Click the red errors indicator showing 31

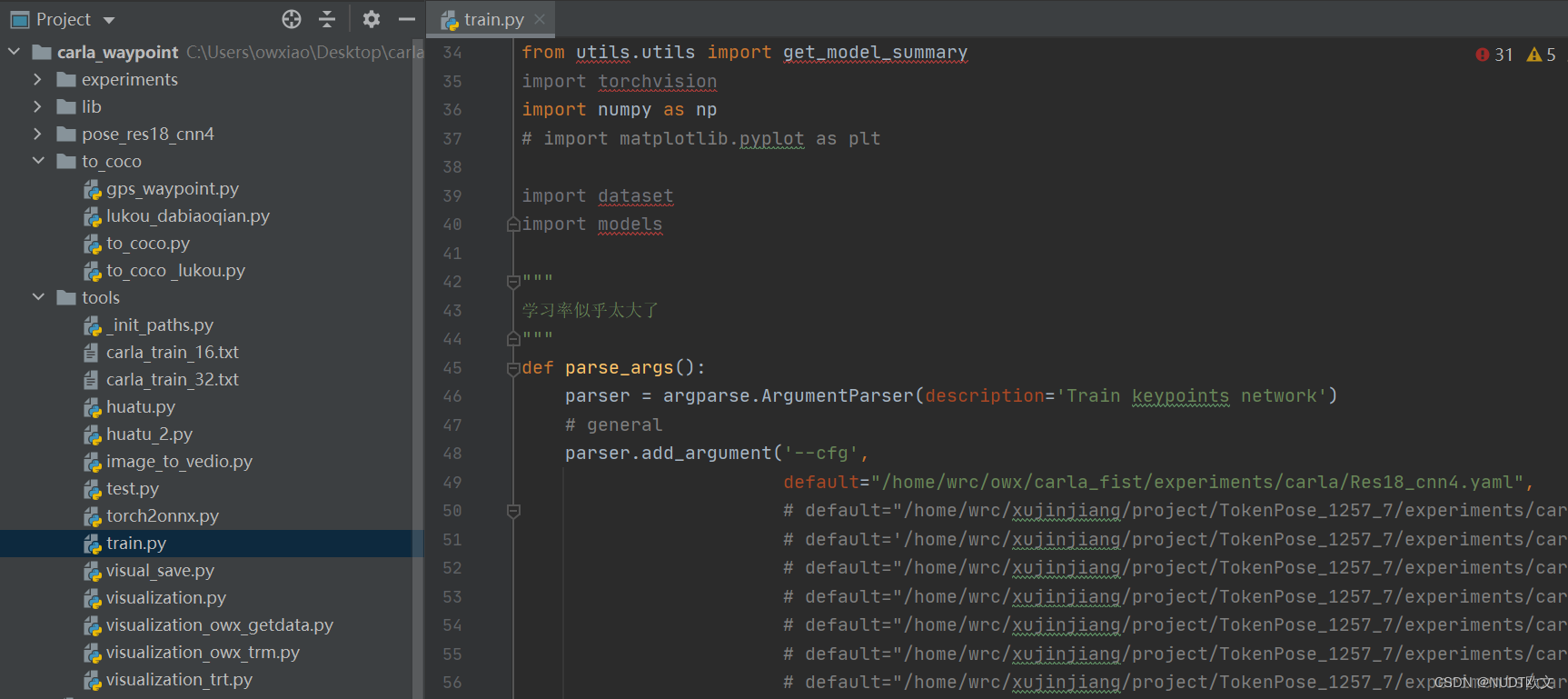tap(1494, 55)
